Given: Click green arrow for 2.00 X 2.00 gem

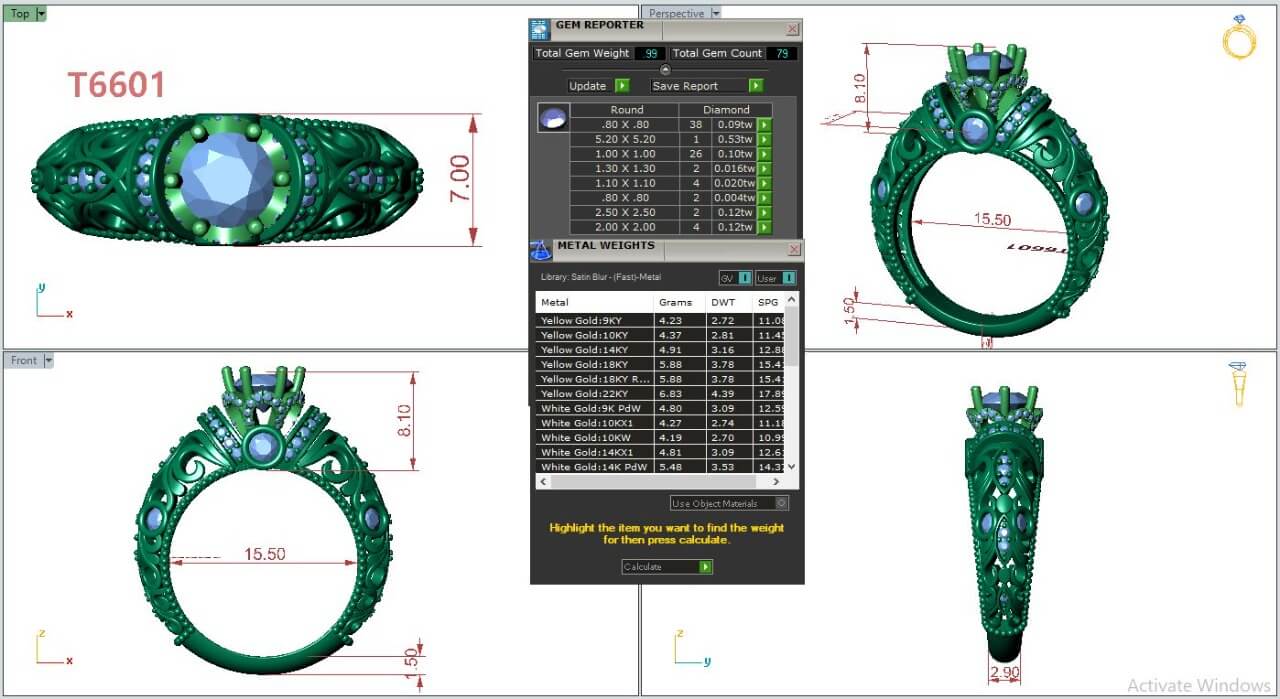Looking at the screenshot, I should click(764, 228).
